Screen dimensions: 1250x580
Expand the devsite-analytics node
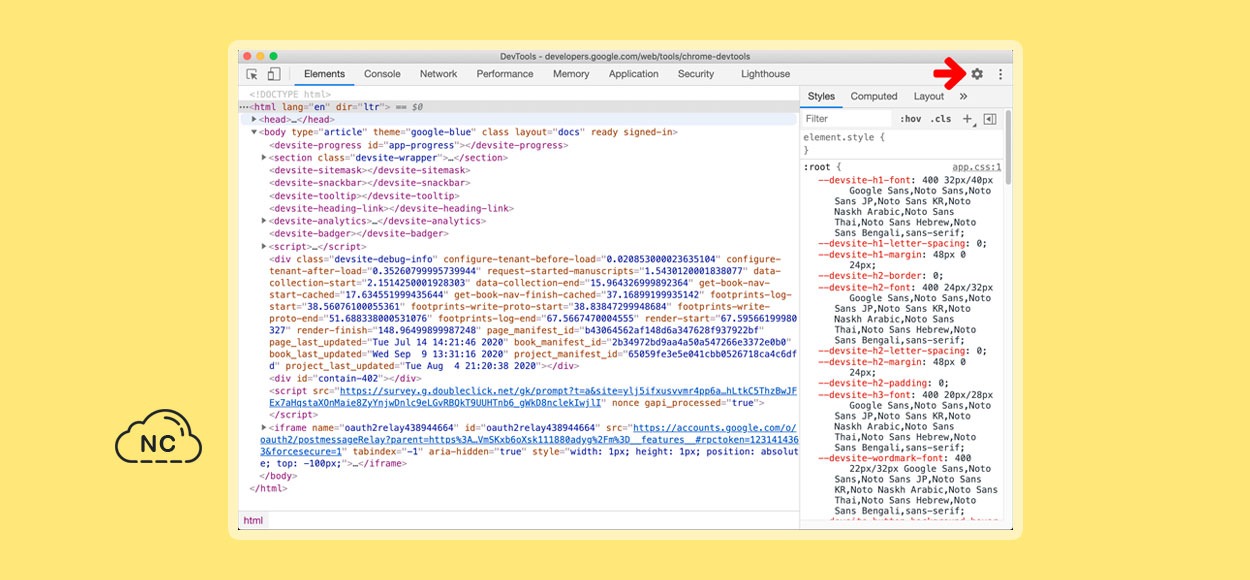pos(265,221)
